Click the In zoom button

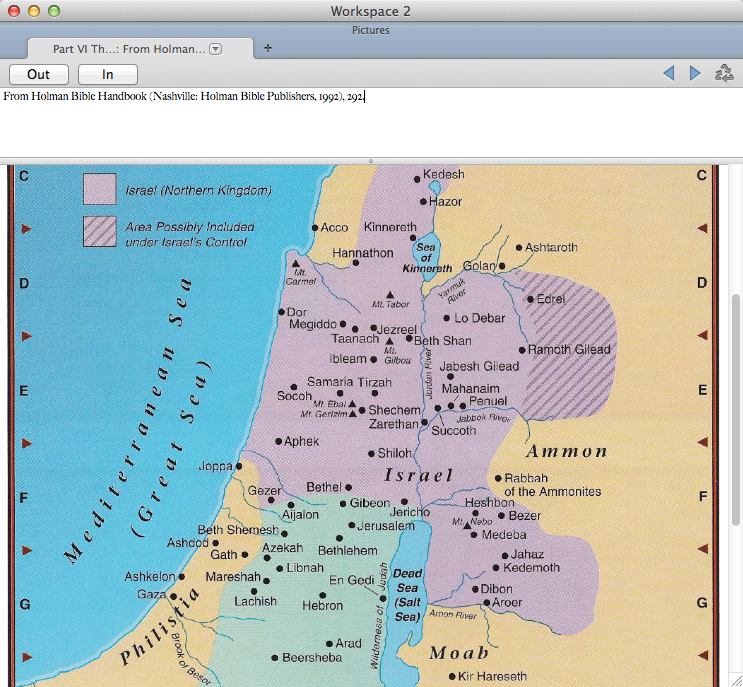pyautogui.click(x=108, y=74)
